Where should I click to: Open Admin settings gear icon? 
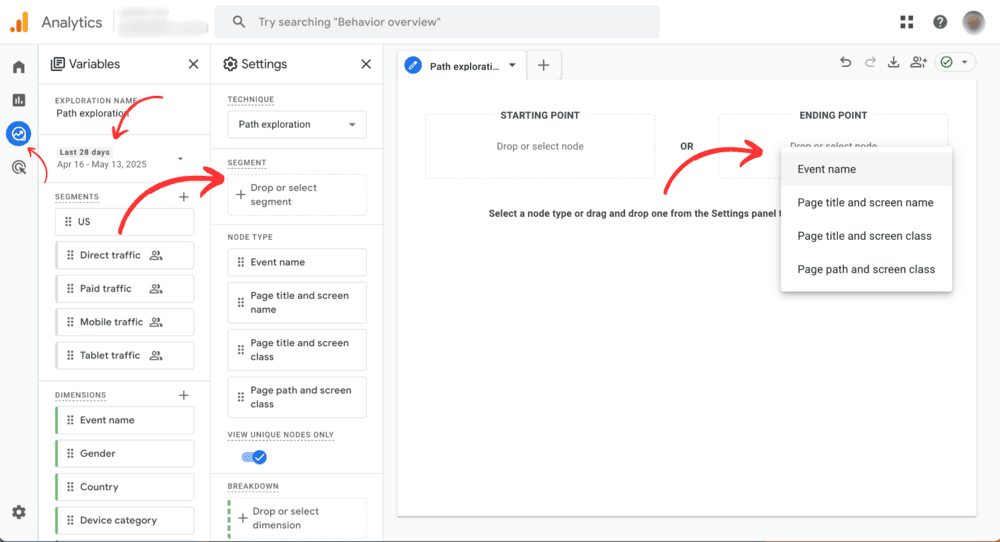click(x=18, y=512)
